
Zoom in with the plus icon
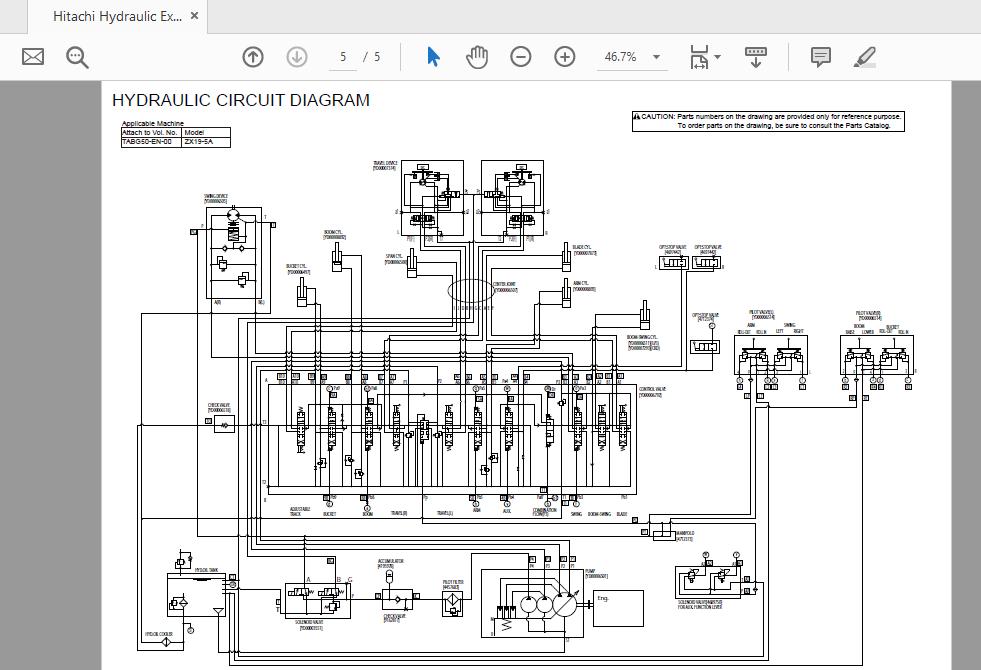[565, 57]
